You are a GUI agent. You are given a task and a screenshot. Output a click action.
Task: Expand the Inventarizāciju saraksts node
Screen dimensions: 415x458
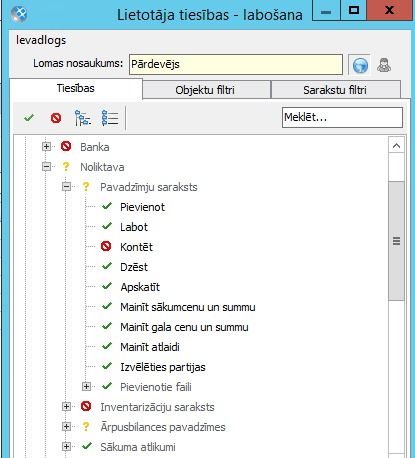point(66,406)
